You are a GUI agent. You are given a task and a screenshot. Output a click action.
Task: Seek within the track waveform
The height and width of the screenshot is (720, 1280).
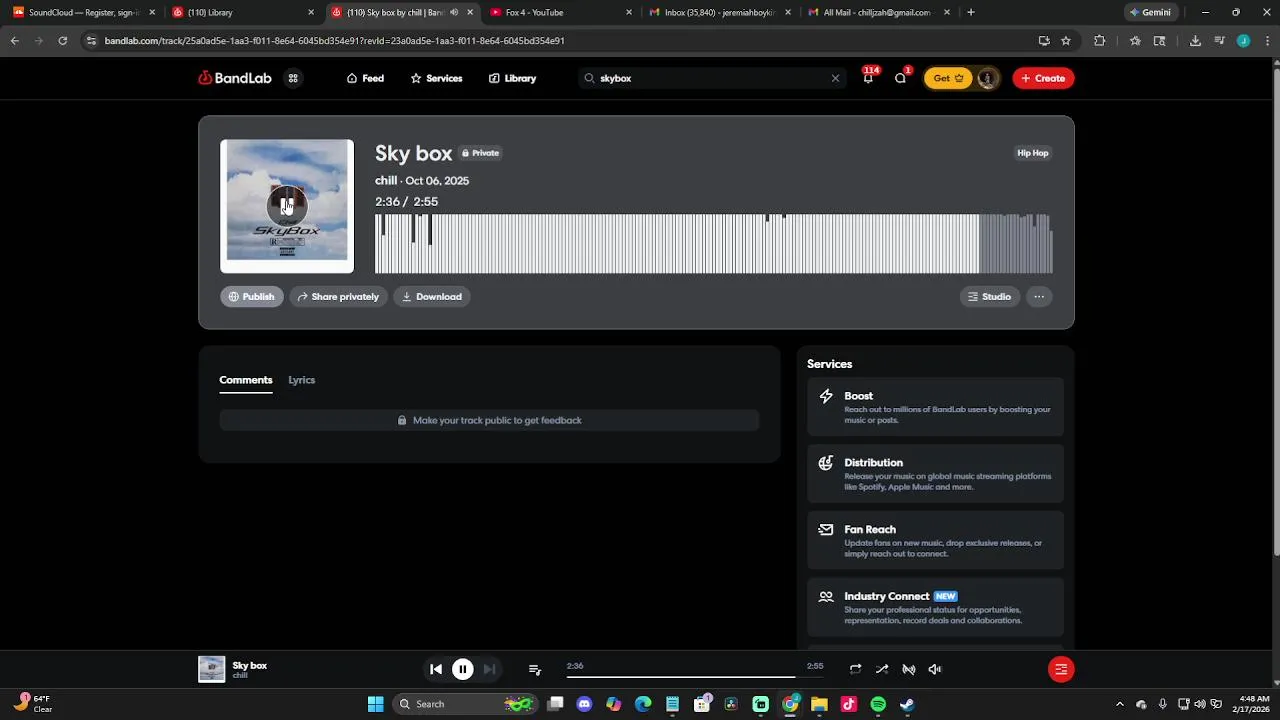[x=713, y=243]
